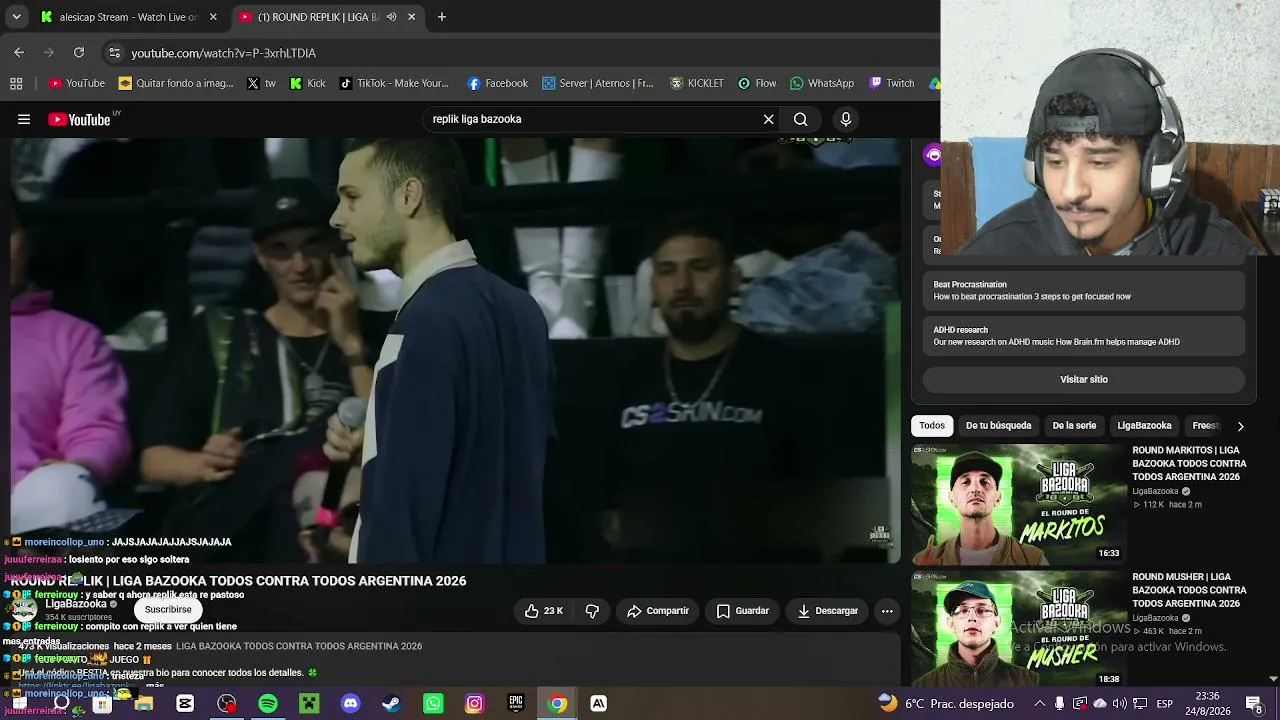This screenshot has width=1280, height=720.
Task: Open the WhatsApp bookmark
Action: coord(822,84)
